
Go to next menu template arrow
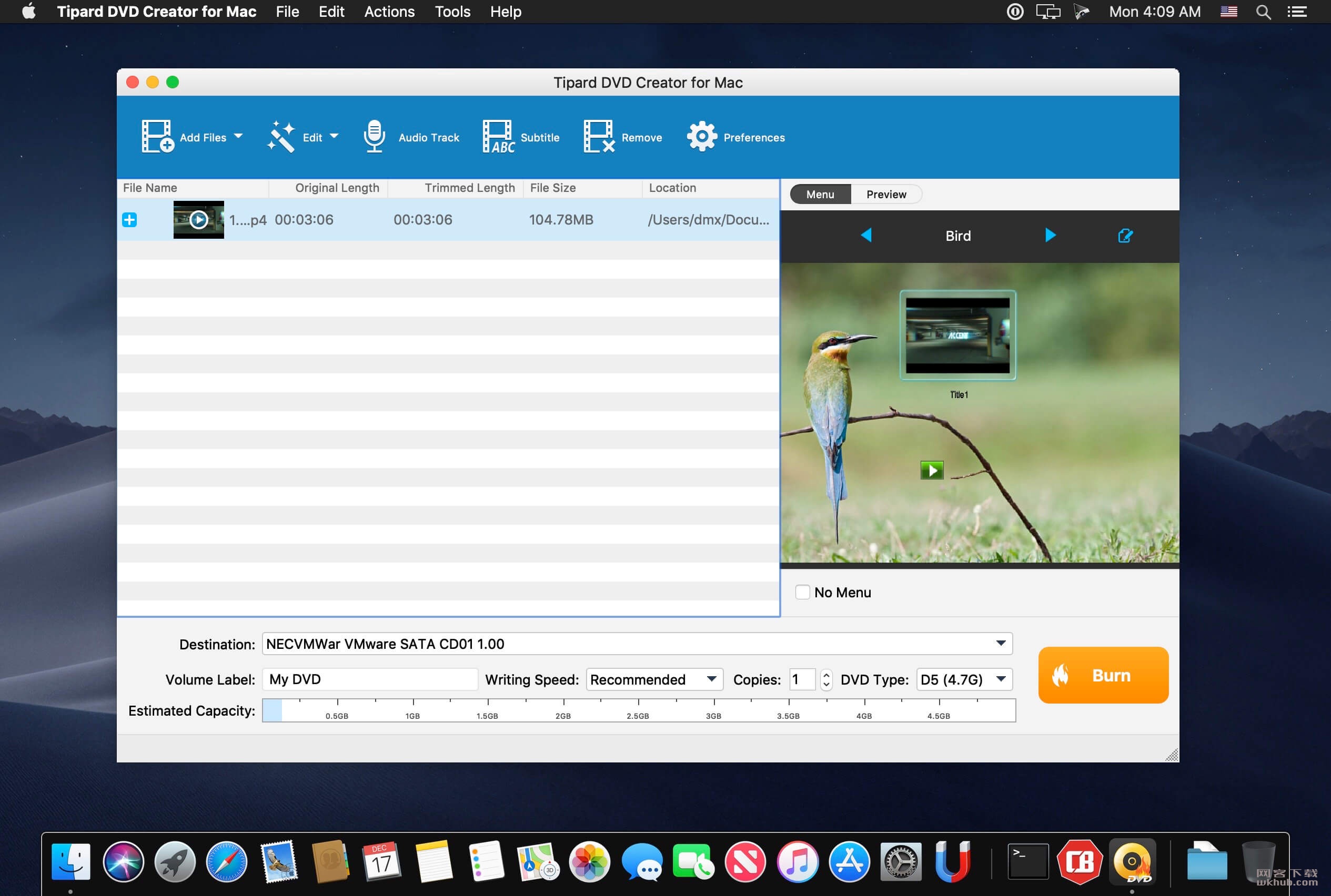pyautogui.click(x=1050, y=236)
